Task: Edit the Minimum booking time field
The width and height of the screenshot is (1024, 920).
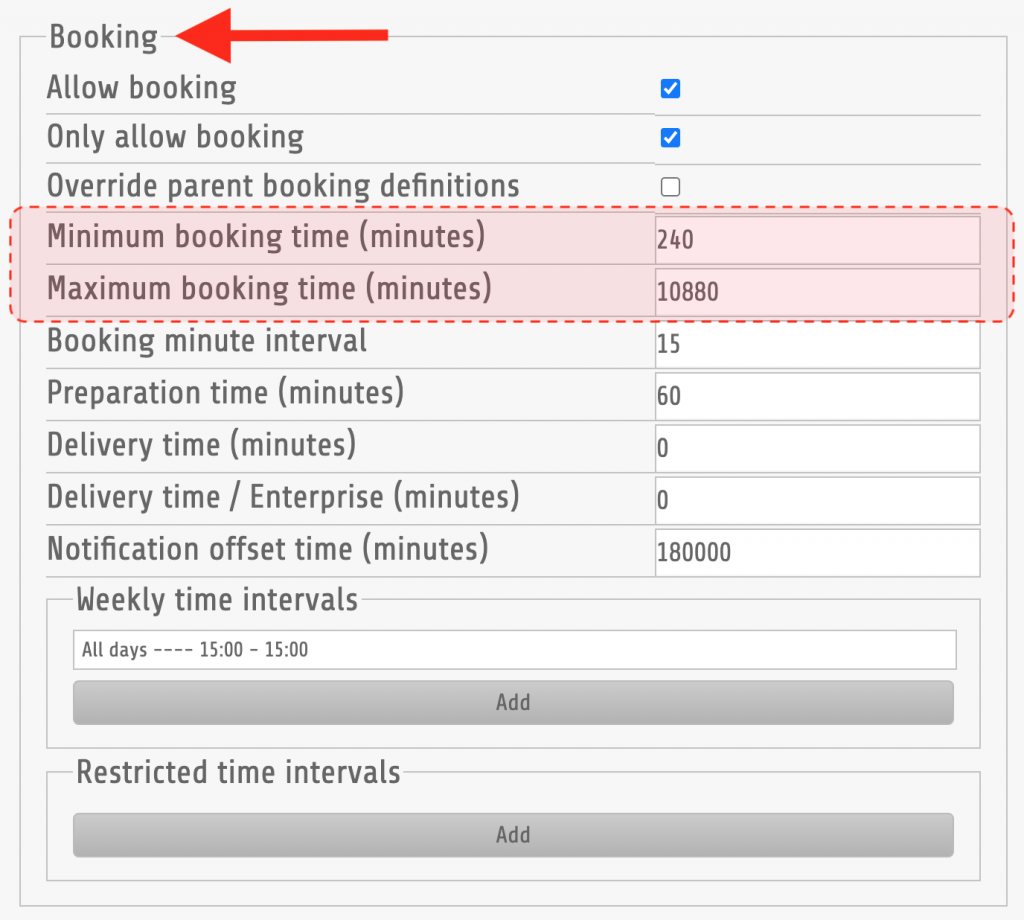Action: pyautogui.click(x=818, y=240)
